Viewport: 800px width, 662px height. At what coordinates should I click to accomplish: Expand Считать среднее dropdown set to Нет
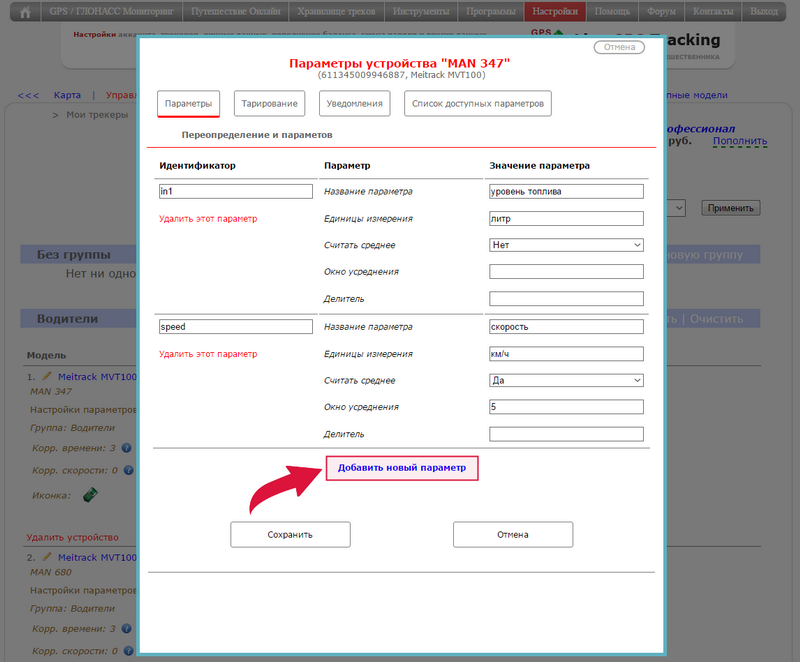(x=566, y=245)
